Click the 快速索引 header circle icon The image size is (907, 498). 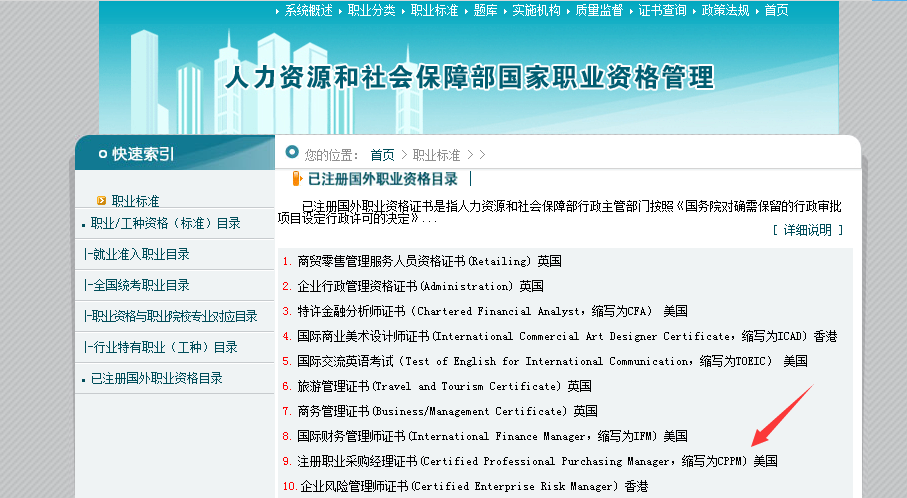[101, 153]
